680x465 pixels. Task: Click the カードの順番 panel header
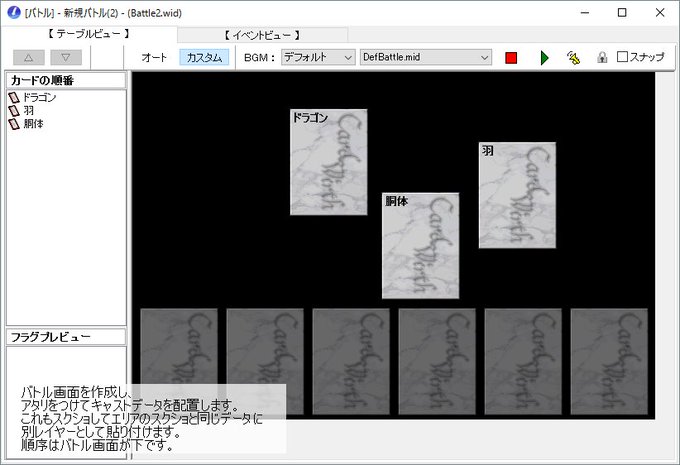(66, 80)
